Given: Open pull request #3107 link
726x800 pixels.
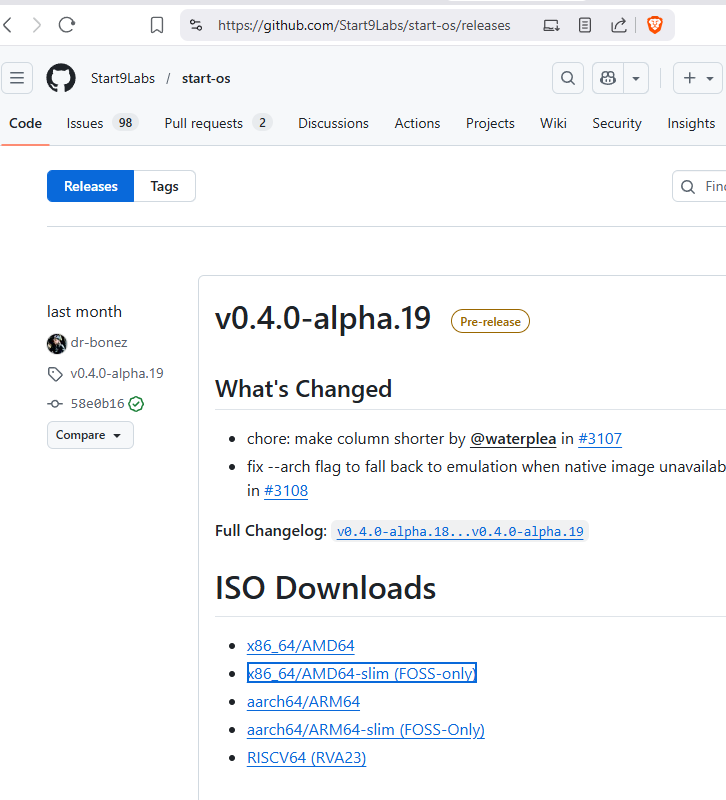Looking at the screenshot, I should tap(600, 438).
